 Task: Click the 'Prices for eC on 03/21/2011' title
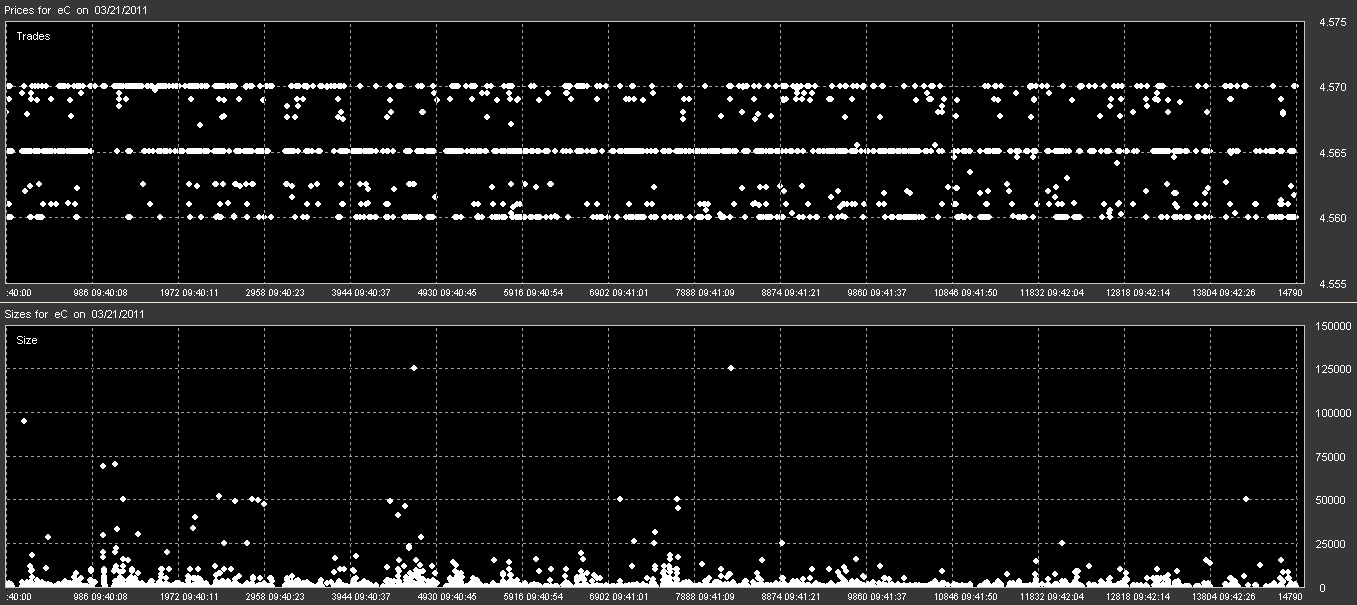pyautogui.click(x=75, y=9)
